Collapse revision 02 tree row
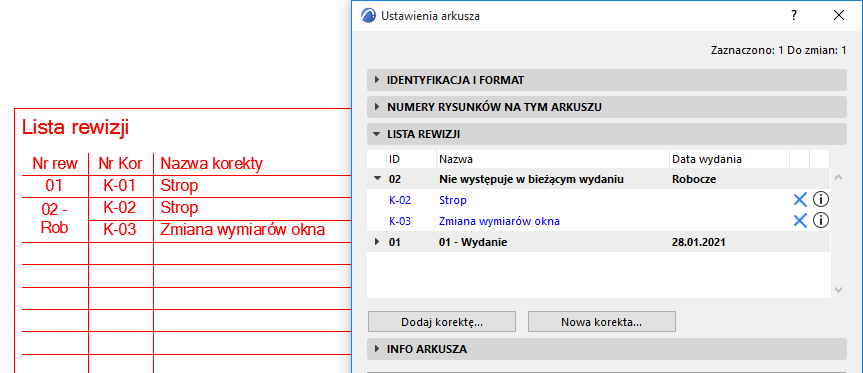The width and height of the screenshot is (863, 373). tap(377, 178)
